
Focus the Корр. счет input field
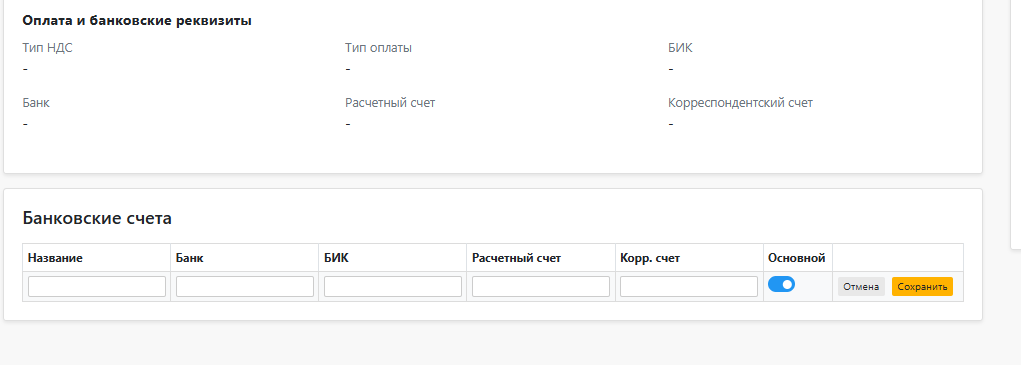(x=689, y=286)
